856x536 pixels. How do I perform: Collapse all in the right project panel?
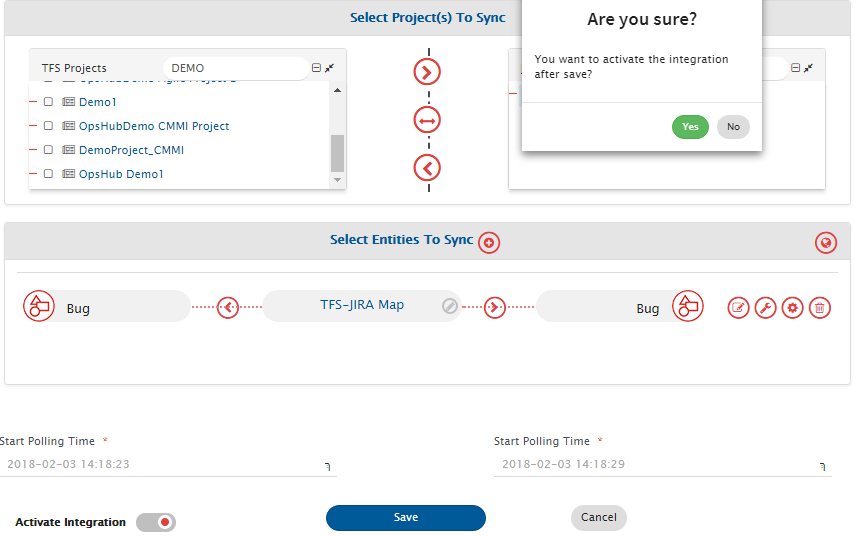pos(795,68)
